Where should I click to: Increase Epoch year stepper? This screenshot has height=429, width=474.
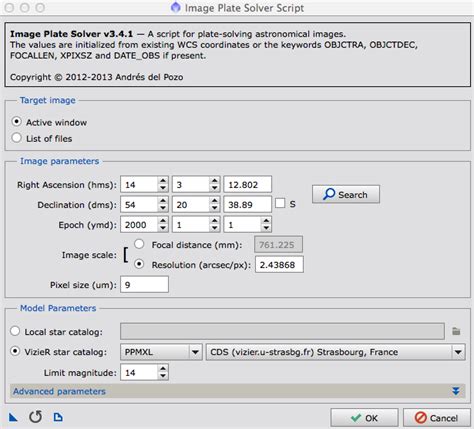click(x=163, y=221)
